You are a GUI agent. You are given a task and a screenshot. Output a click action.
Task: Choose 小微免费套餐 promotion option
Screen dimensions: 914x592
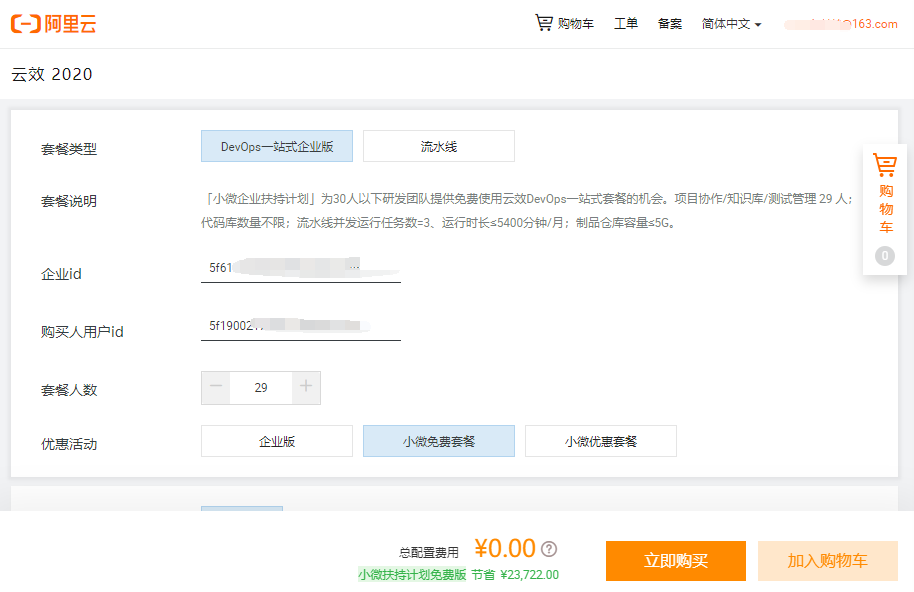(438, 441)
